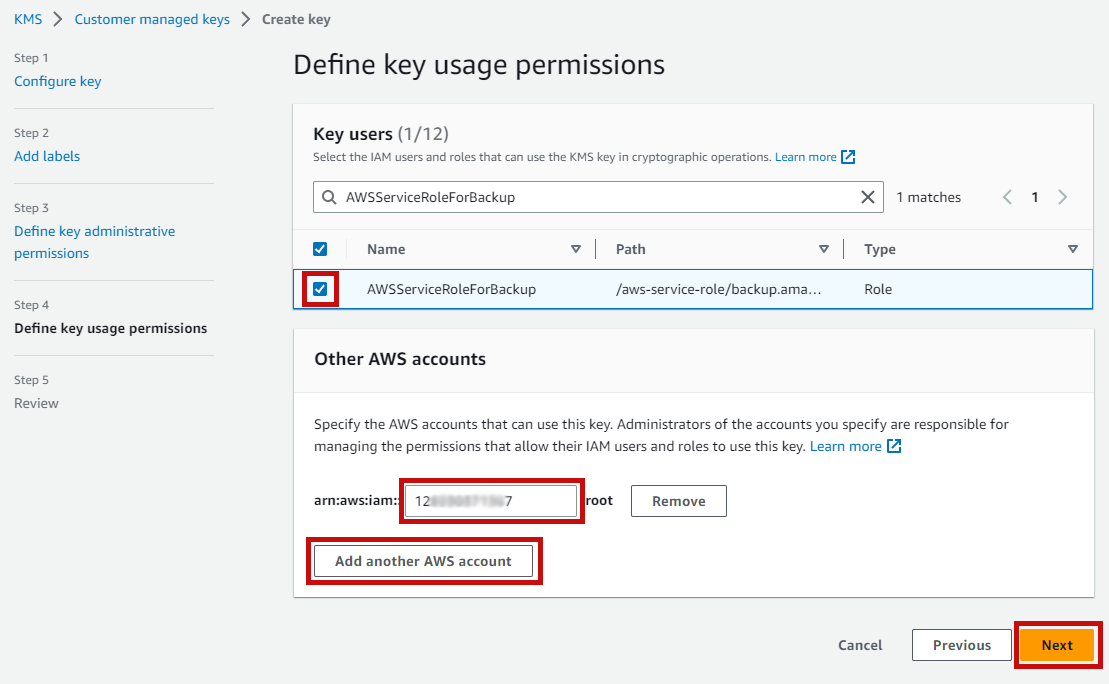Clear the key users search field
Image resolution: width=1109 pixels, height=684 pixels.
[868, 197]
